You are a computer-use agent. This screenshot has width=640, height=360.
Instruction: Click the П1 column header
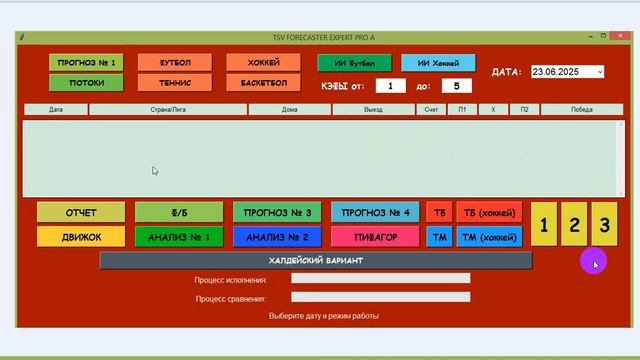click(462, 109)
